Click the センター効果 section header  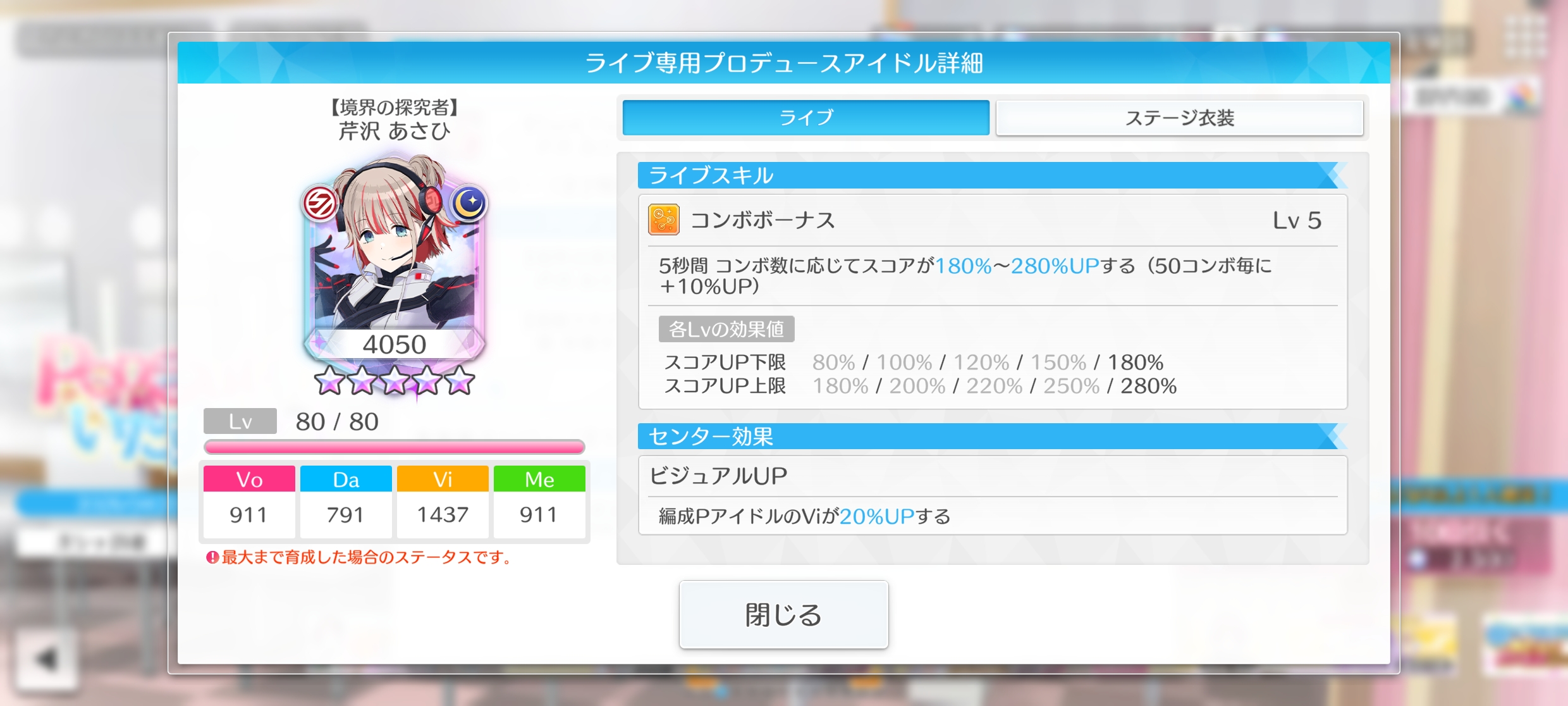point(993,437)
